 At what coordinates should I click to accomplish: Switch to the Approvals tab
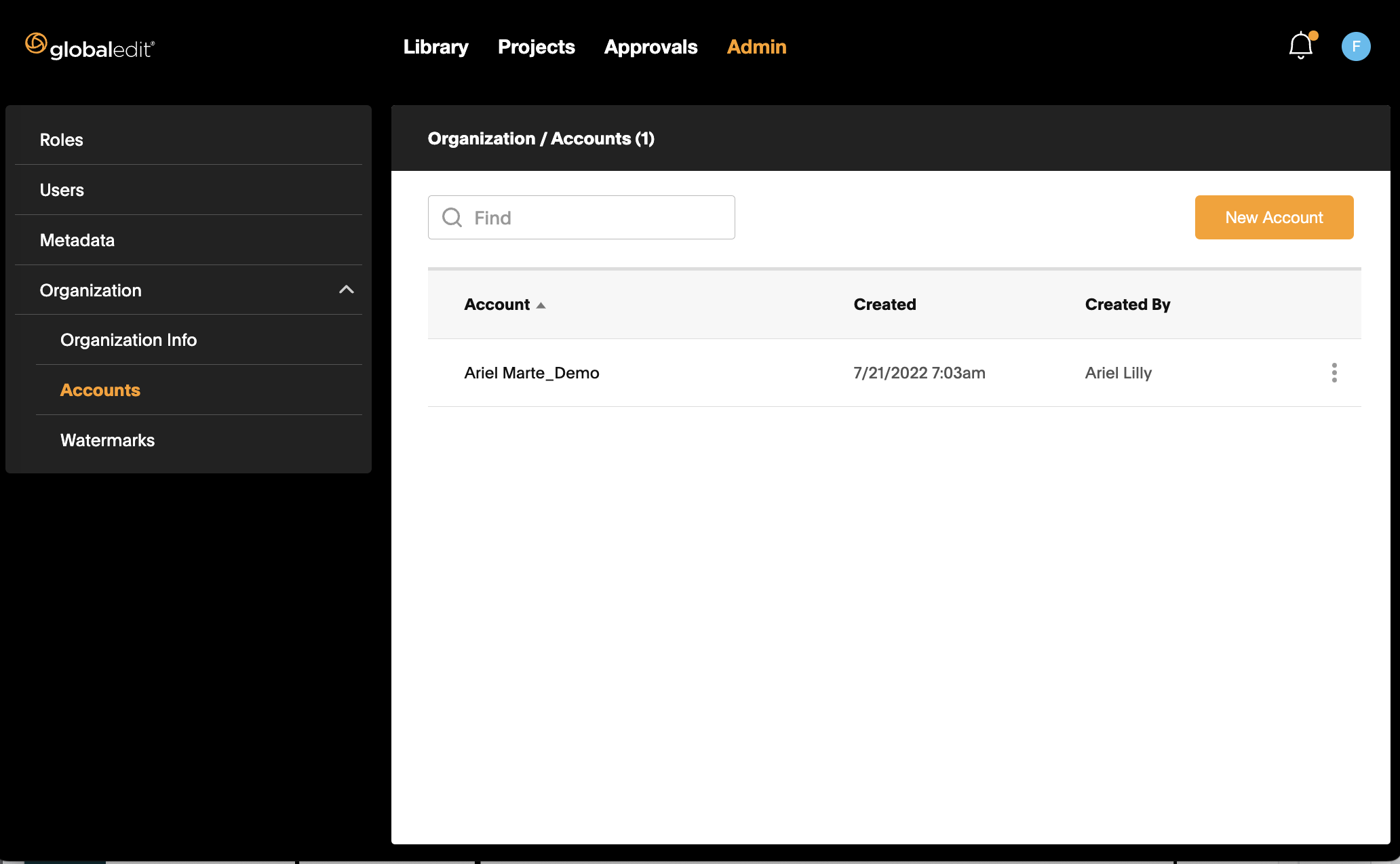pos(650,47)
